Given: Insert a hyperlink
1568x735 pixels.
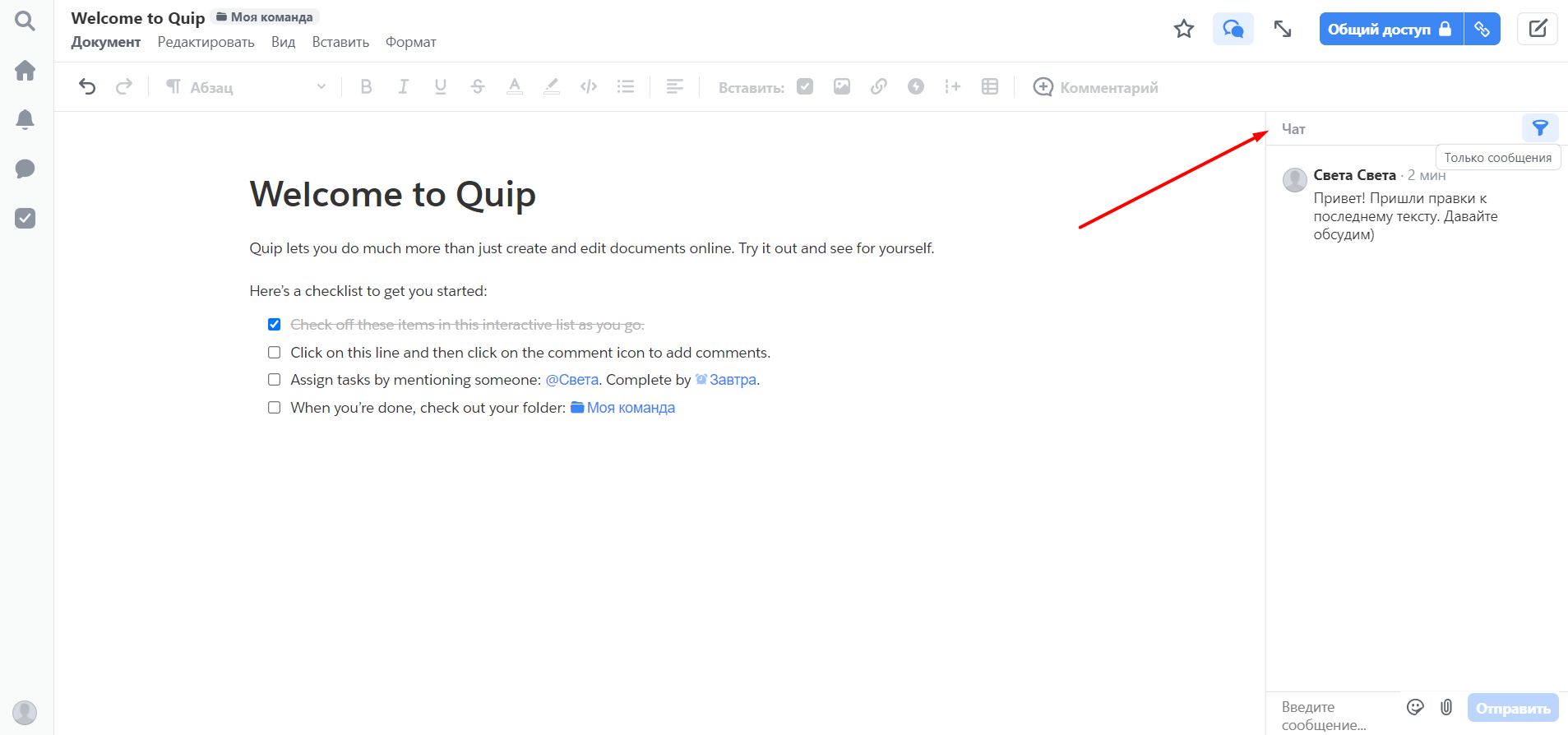Looking at the screenshot, I should tap(879, 86).
